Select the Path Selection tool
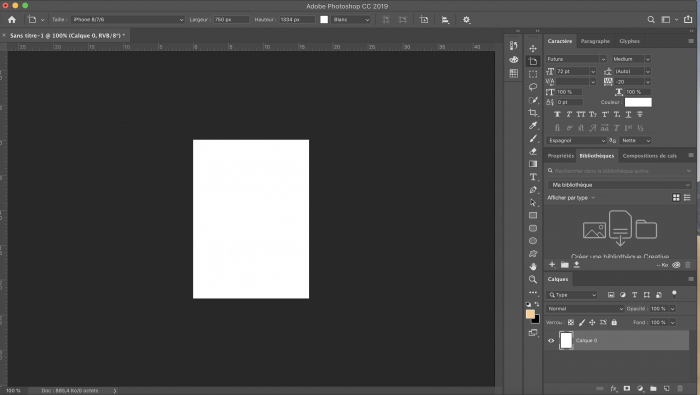700x395 pixels. (533, 203)
